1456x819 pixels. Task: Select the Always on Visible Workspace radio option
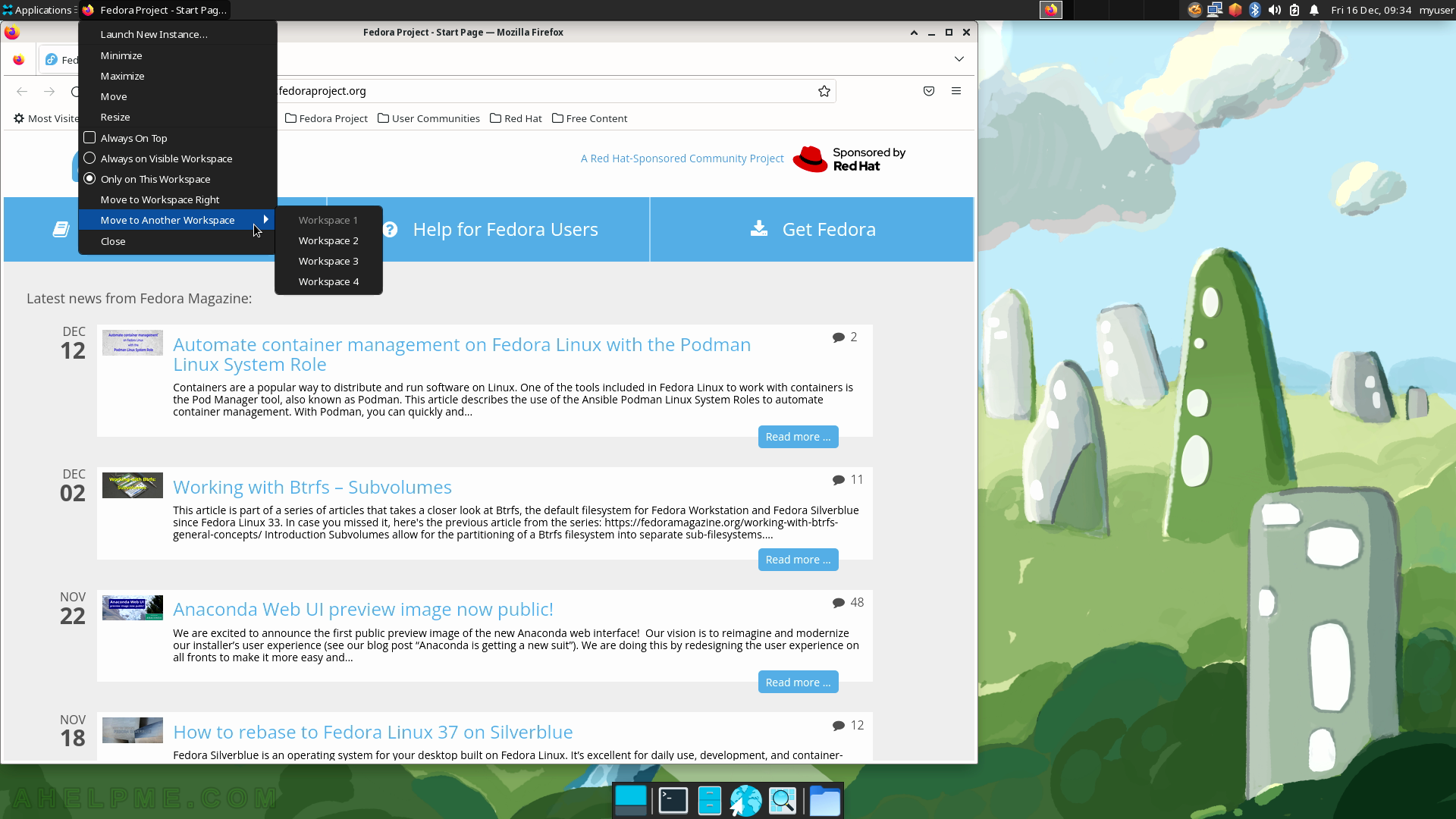(x=89, y=158)
